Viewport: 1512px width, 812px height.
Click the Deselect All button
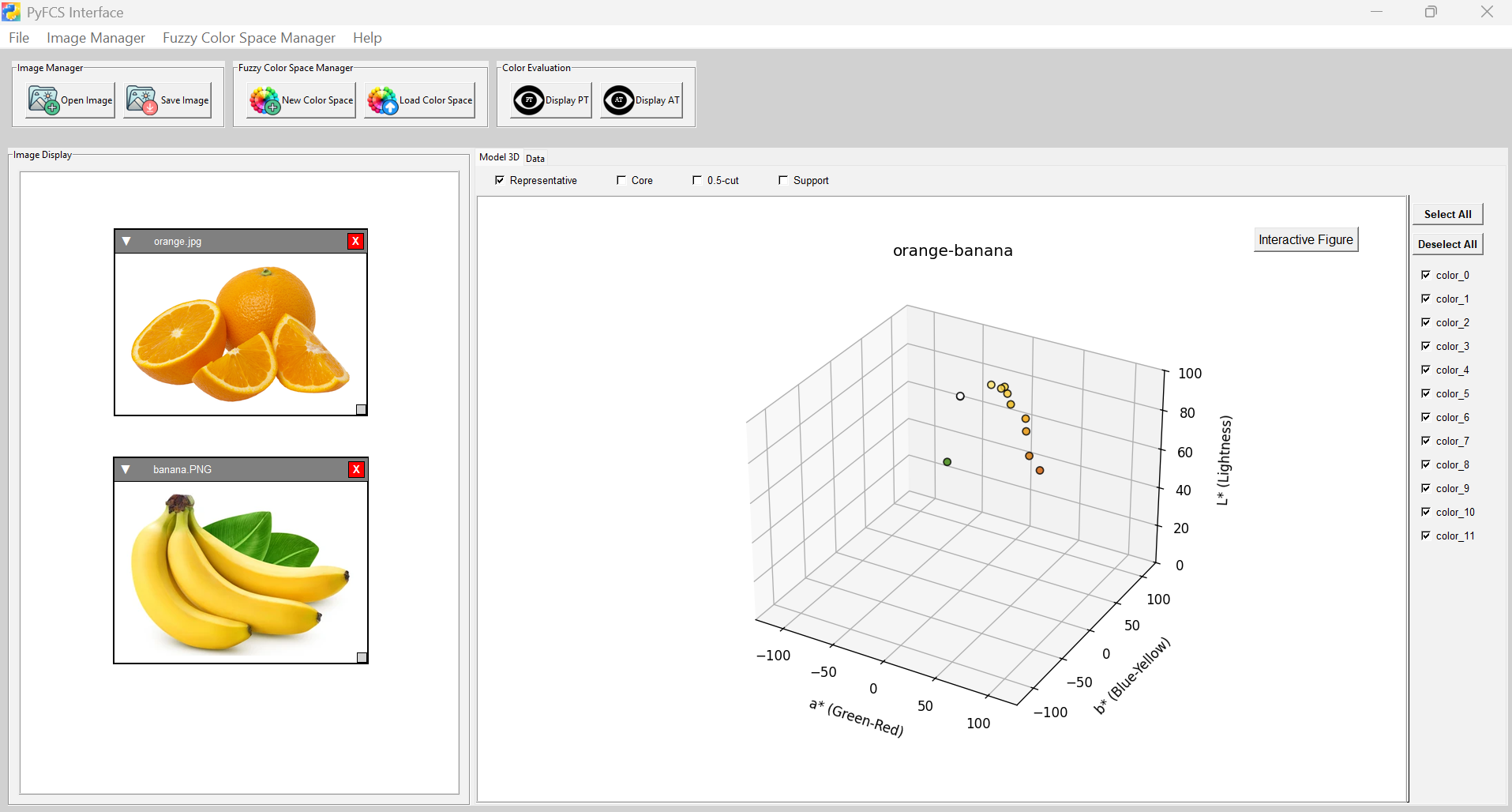1446,244
